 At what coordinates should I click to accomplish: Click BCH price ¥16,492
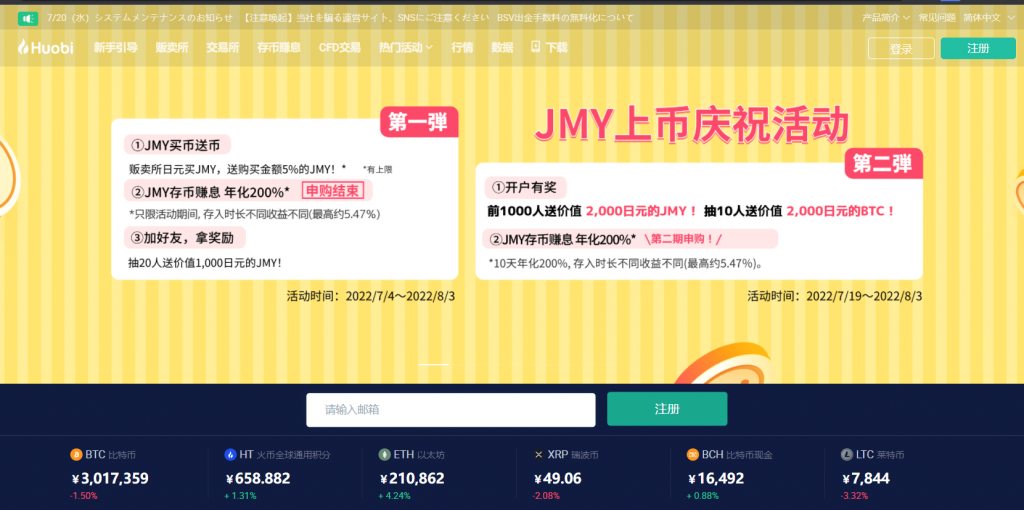(x=715, y=478)
